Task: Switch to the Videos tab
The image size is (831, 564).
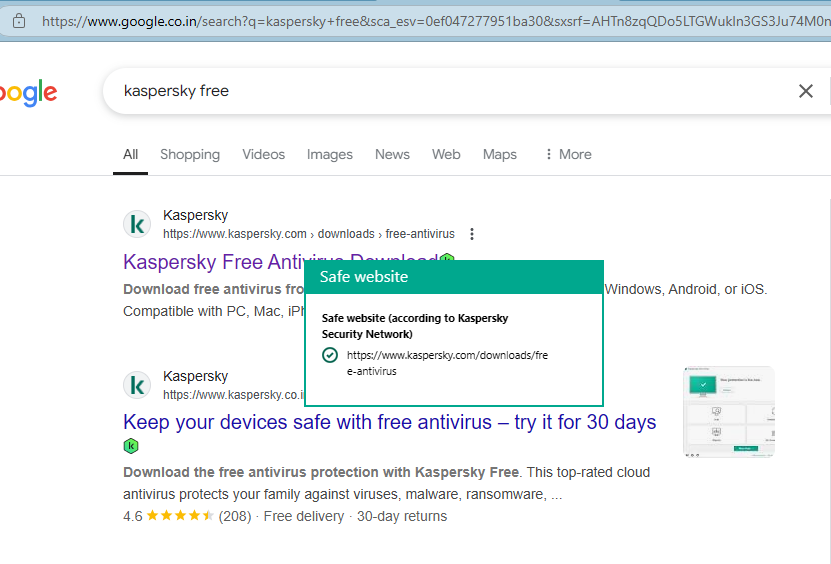Action: point(263,154)
